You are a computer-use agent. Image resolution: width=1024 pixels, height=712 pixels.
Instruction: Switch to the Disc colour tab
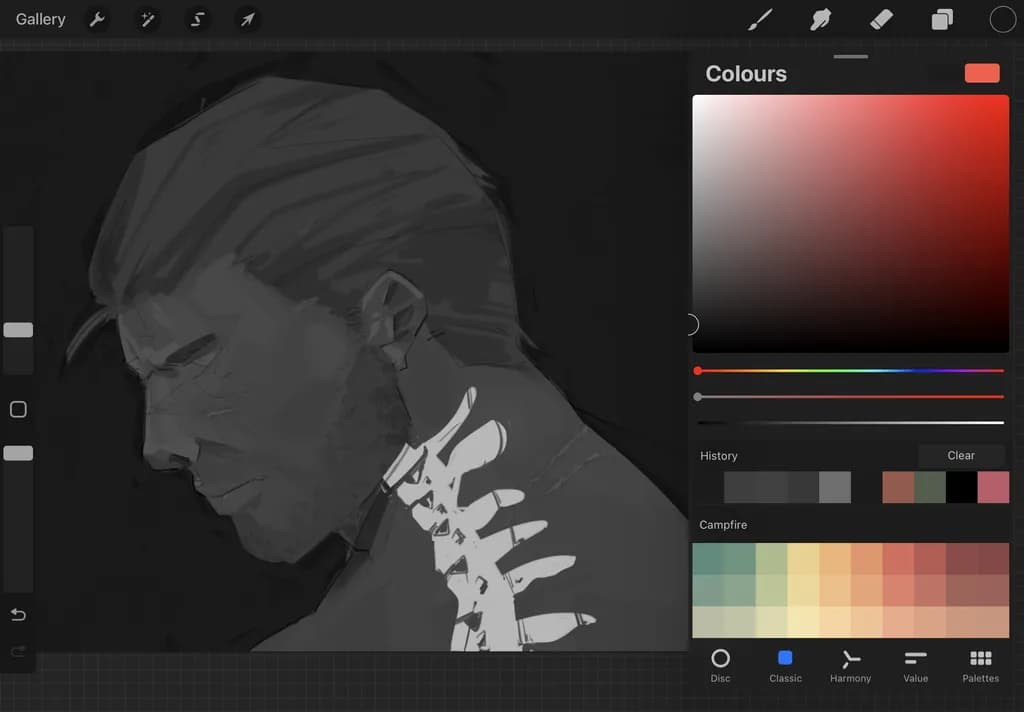720,666
